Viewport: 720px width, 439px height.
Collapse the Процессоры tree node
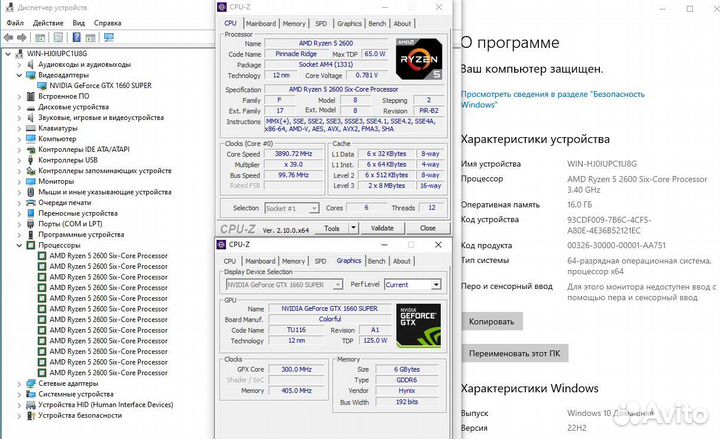(x=19, y=245)
